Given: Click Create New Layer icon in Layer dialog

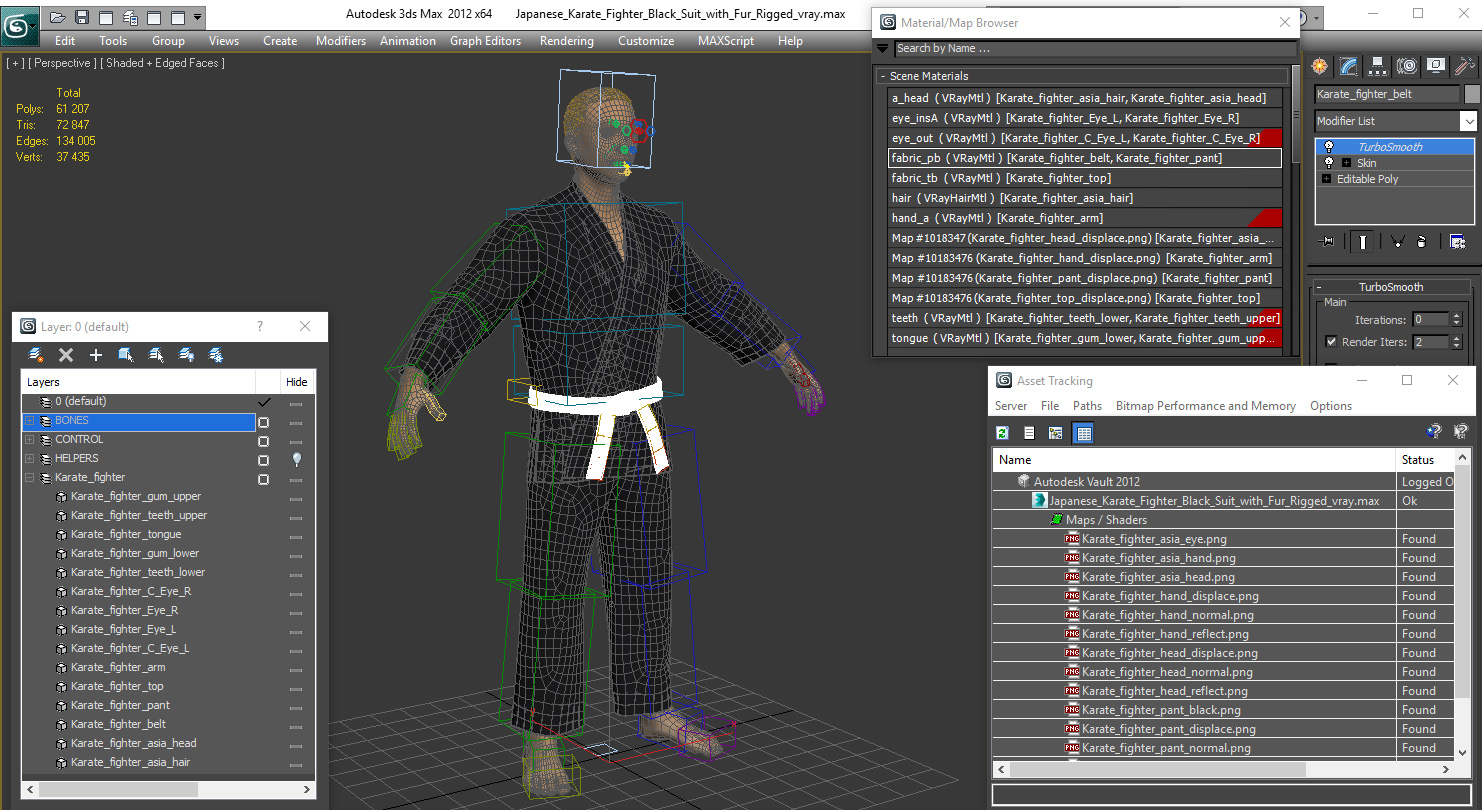Looking at the screenshot, I should [x=36, y=355].
